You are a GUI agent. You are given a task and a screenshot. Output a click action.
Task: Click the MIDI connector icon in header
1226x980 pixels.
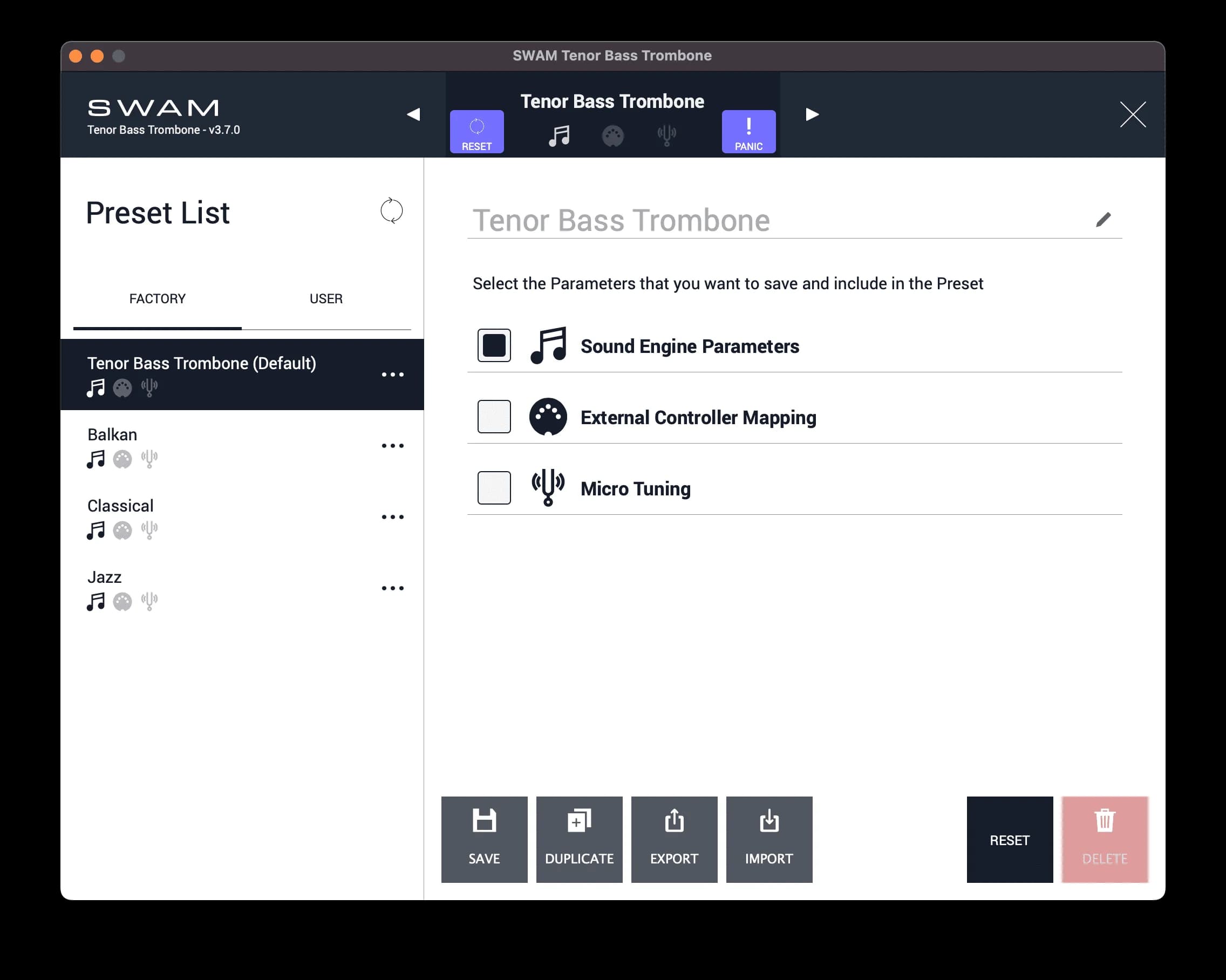tap(612, 135)
